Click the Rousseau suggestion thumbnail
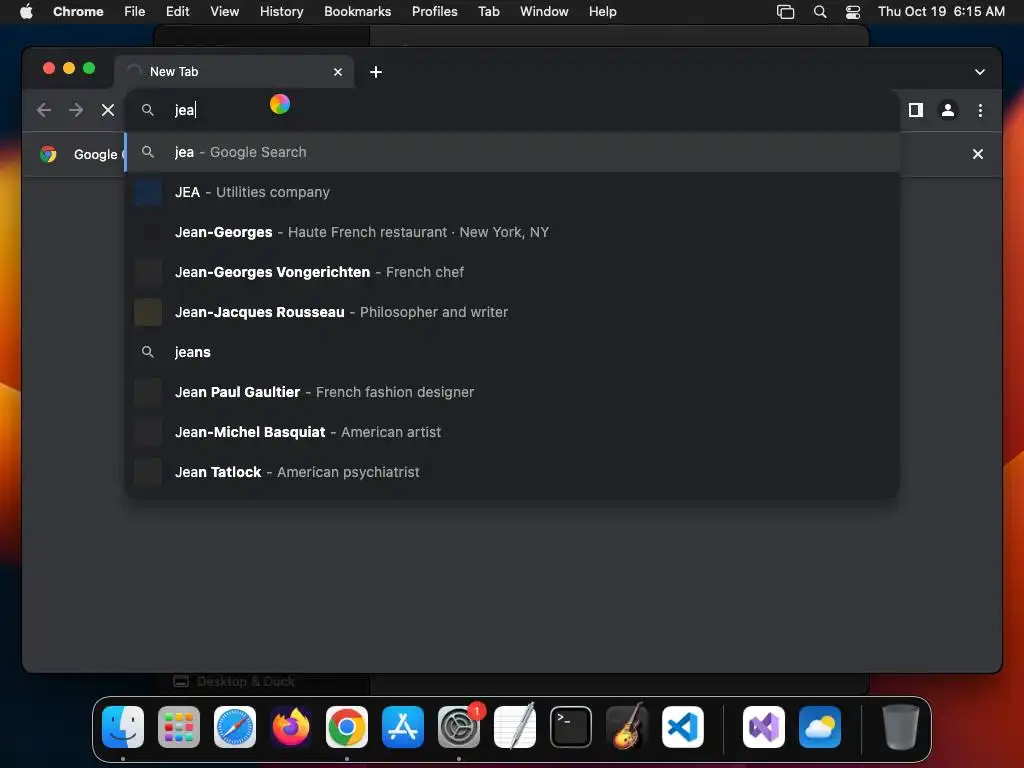Viewport: 1024px width, 768px height. (x=148, y=312)
